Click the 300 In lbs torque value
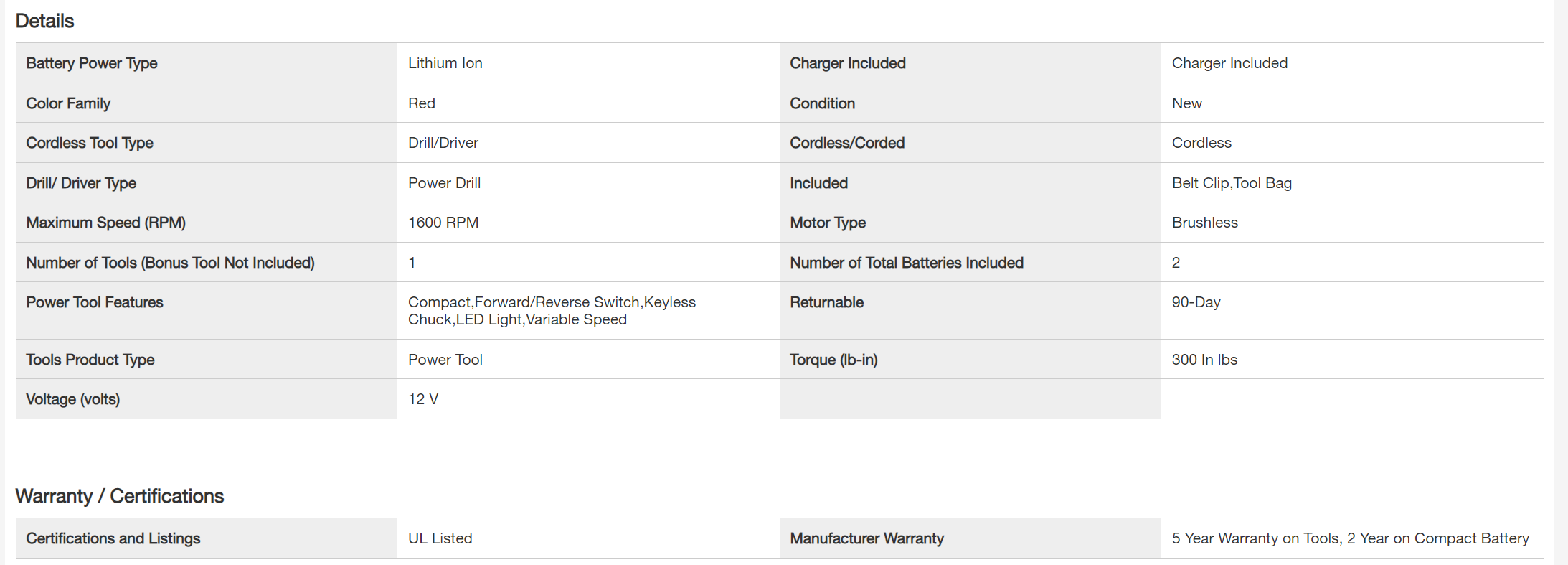 pyautogui.click(x=1204, y=360)
